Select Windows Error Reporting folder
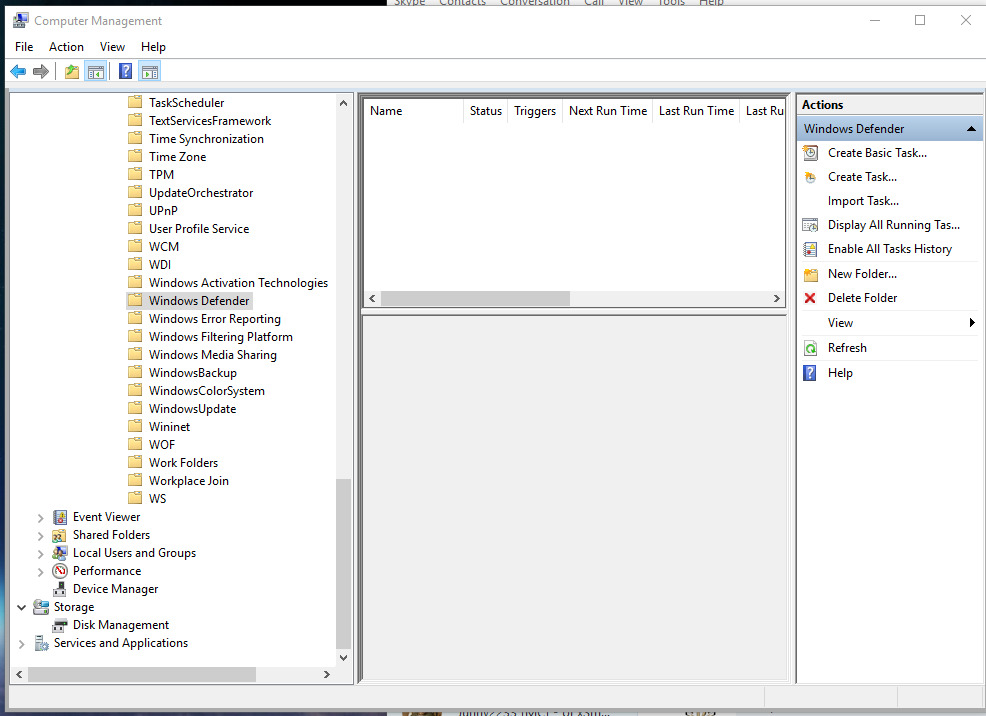 [214, 319]
